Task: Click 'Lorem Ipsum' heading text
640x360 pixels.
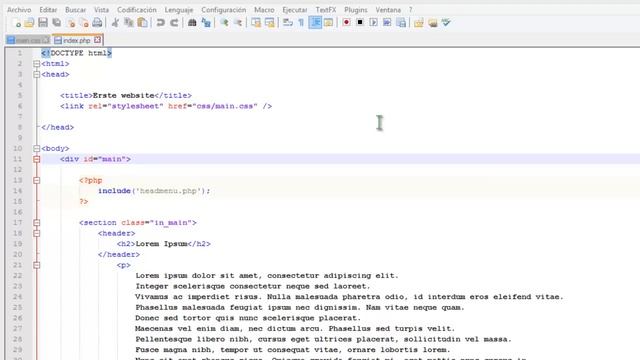Action: coord(161,244)
